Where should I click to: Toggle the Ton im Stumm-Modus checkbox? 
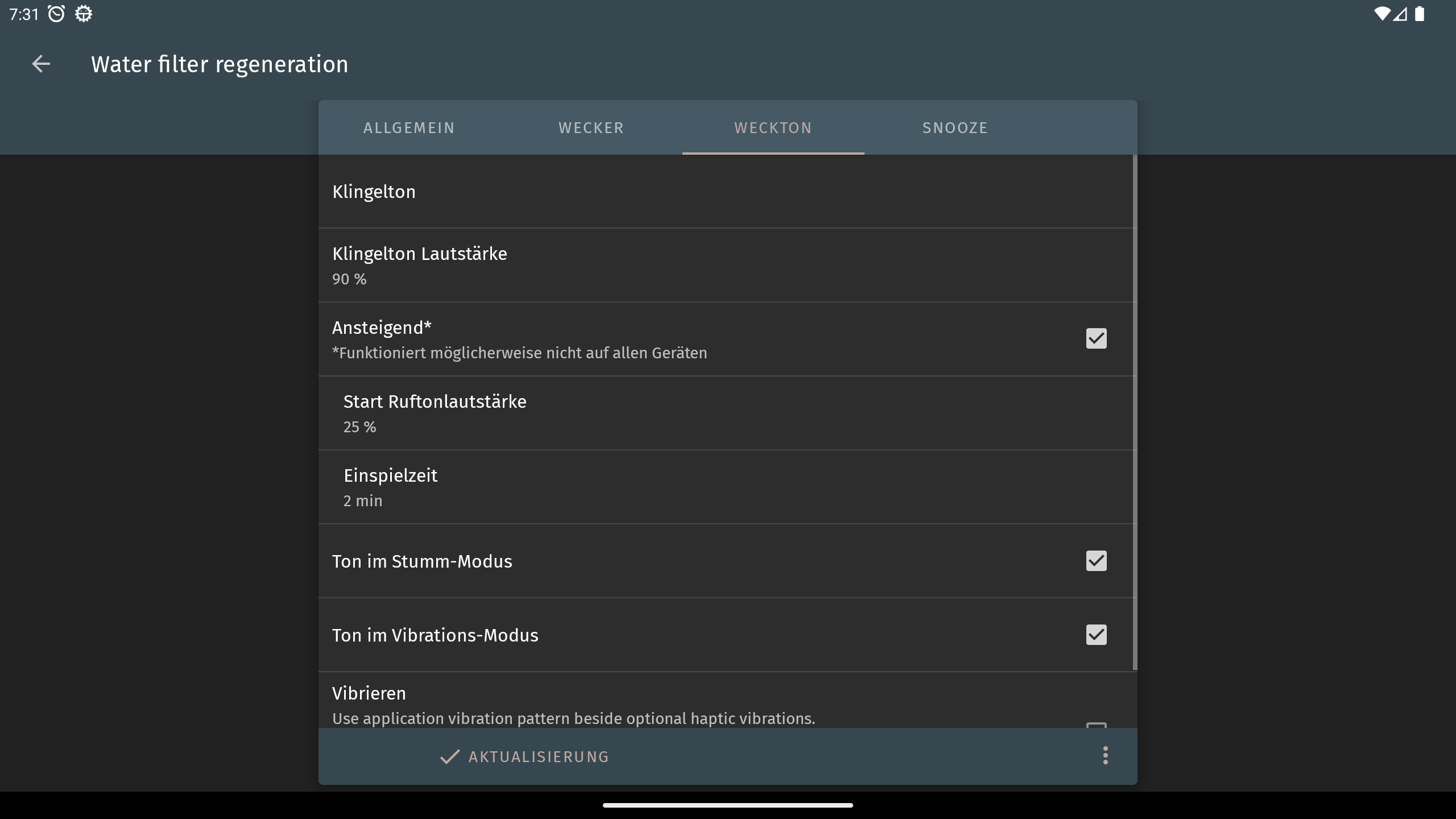point(1096,561)
